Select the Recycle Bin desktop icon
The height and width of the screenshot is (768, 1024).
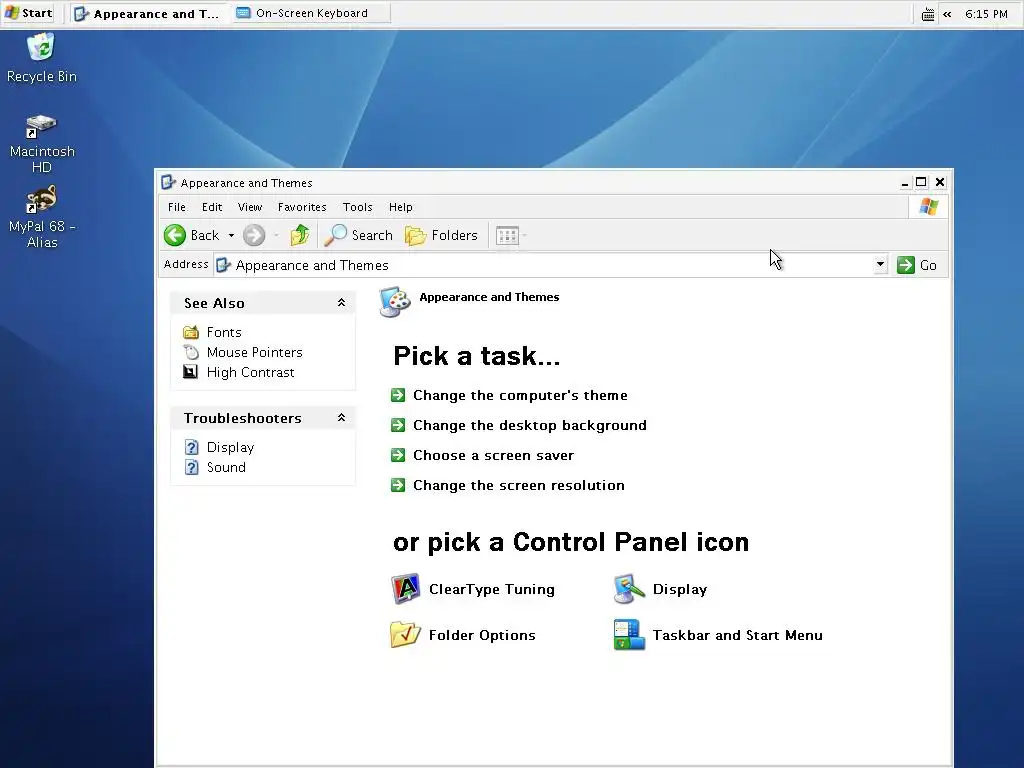[41, 59]
